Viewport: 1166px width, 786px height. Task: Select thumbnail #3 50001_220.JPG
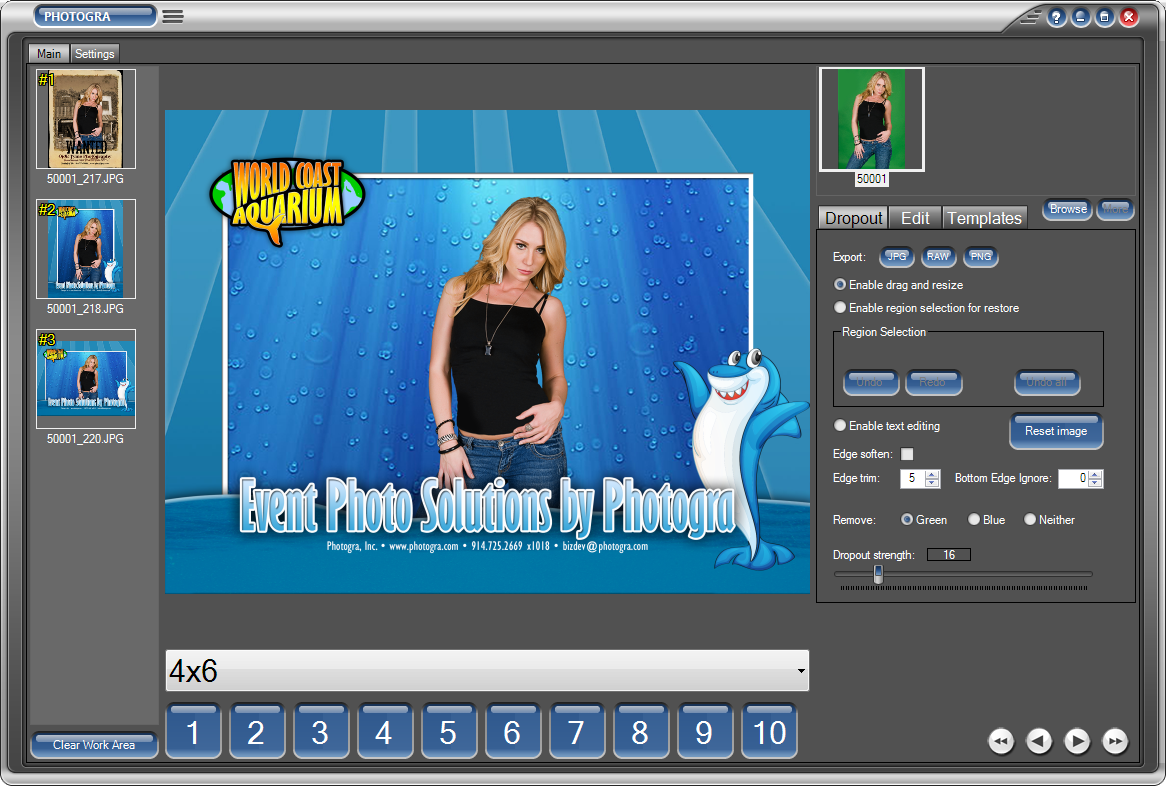(86, 379)
